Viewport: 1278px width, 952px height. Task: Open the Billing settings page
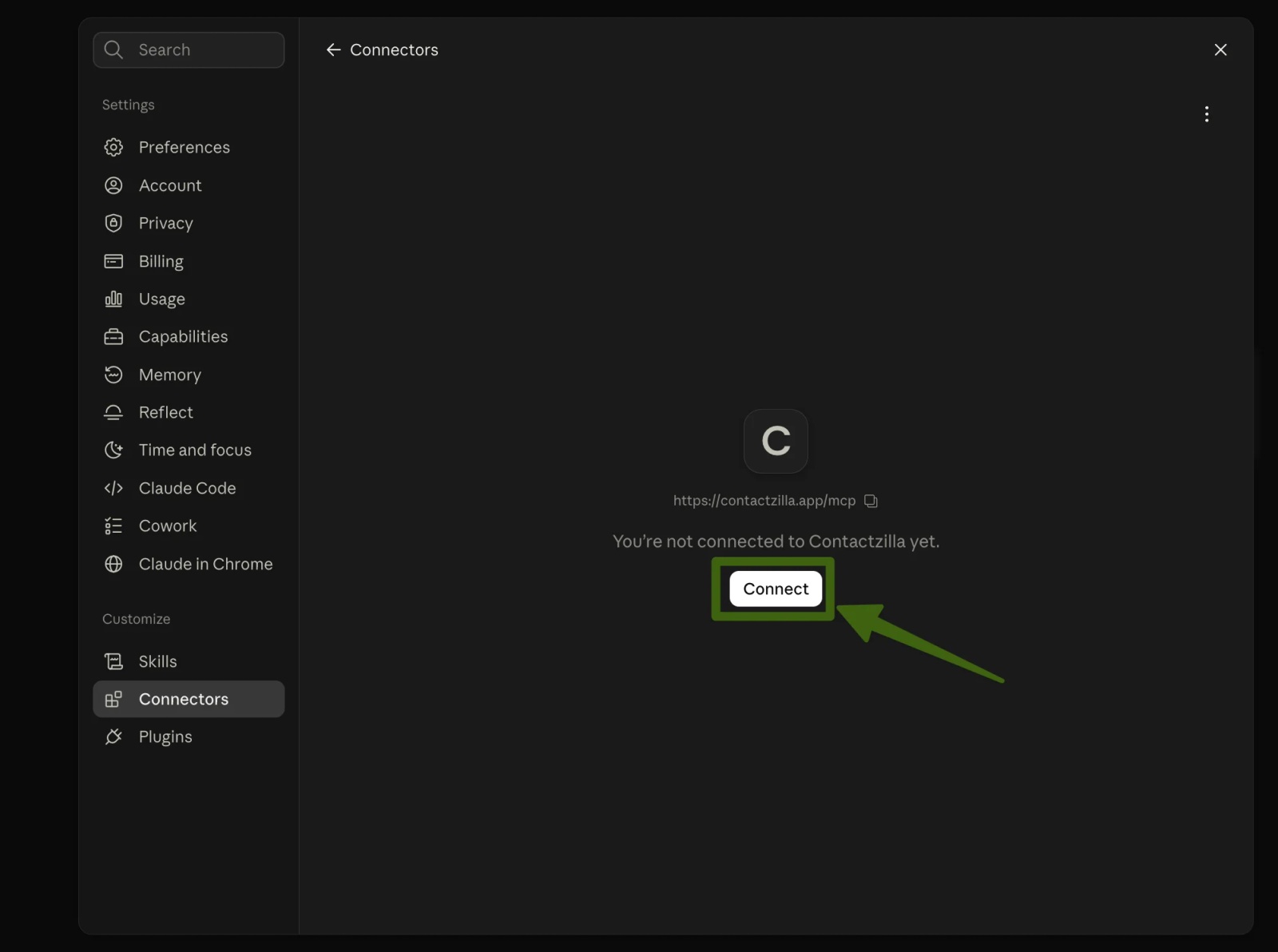click(189, 261)
